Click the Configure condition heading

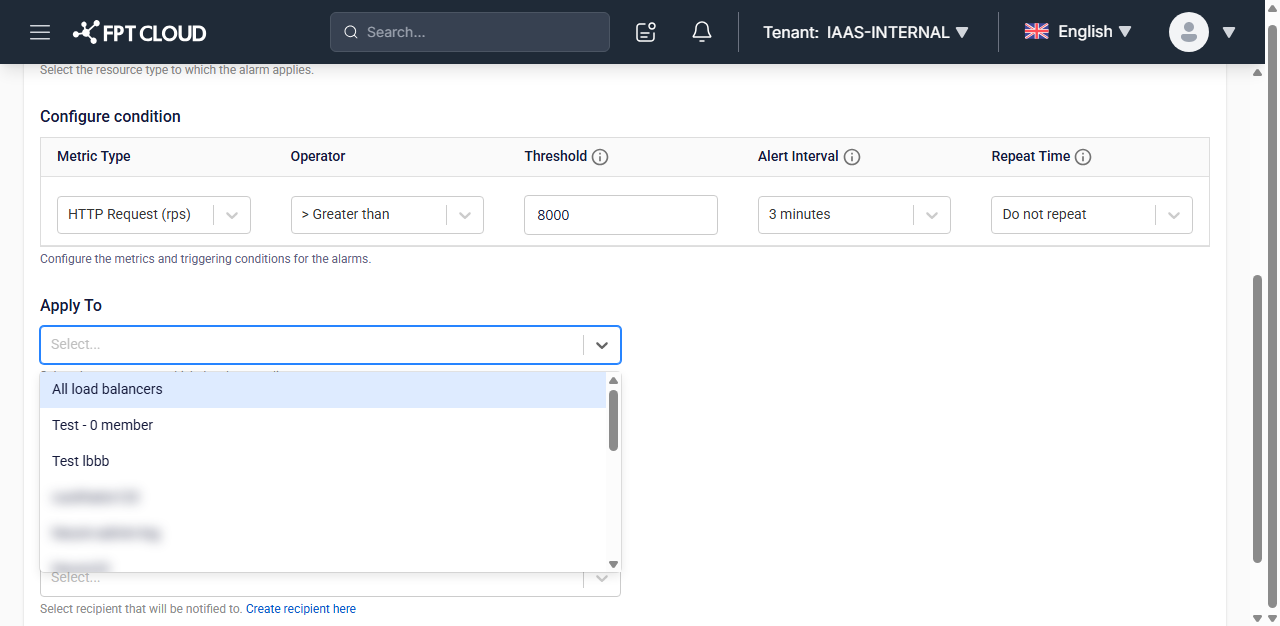pyautogui.click(x=111, y=117)
